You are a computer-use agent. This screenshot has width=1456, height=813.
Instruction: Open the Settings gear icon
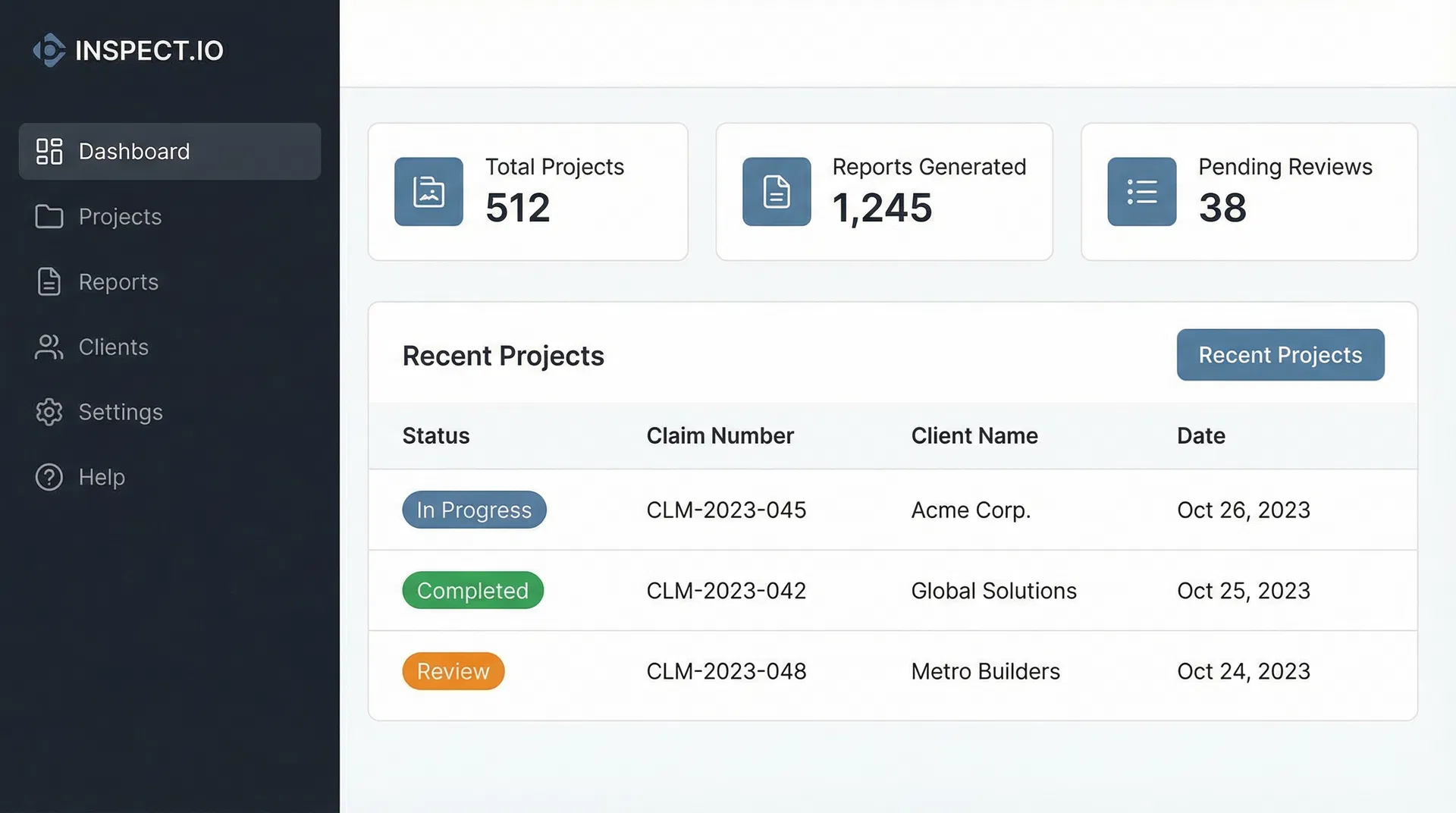click(49, 412)
